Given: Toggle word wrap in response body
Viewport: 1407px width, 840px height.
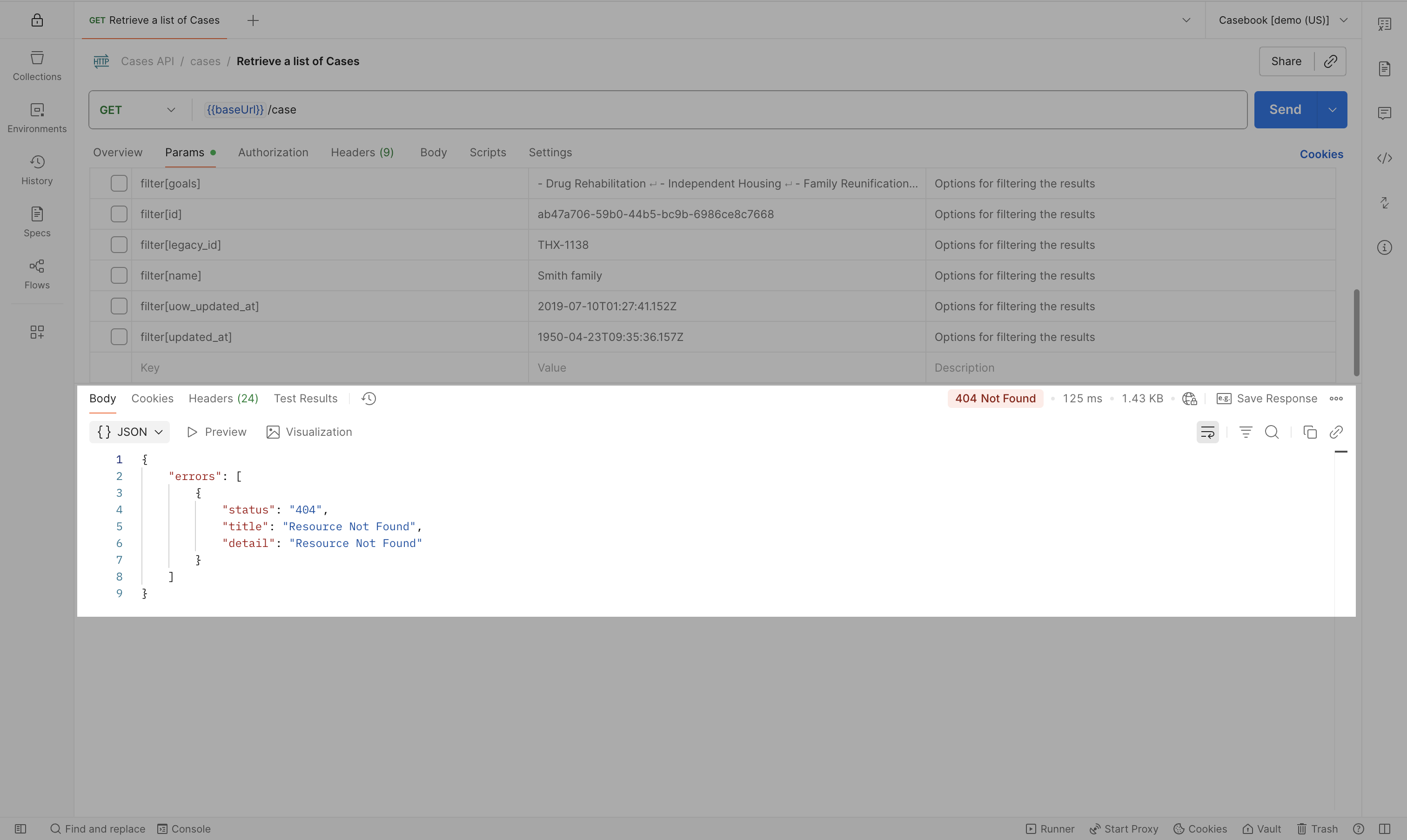Looking at the screenshot, I should point(1207,433).
